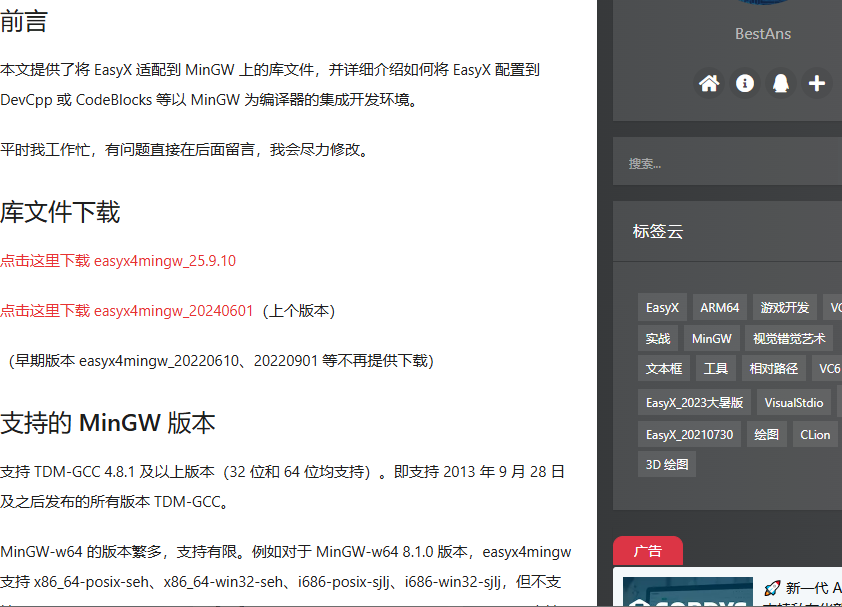Click the easyx4mingw_20240601 download link

(127, 311)
